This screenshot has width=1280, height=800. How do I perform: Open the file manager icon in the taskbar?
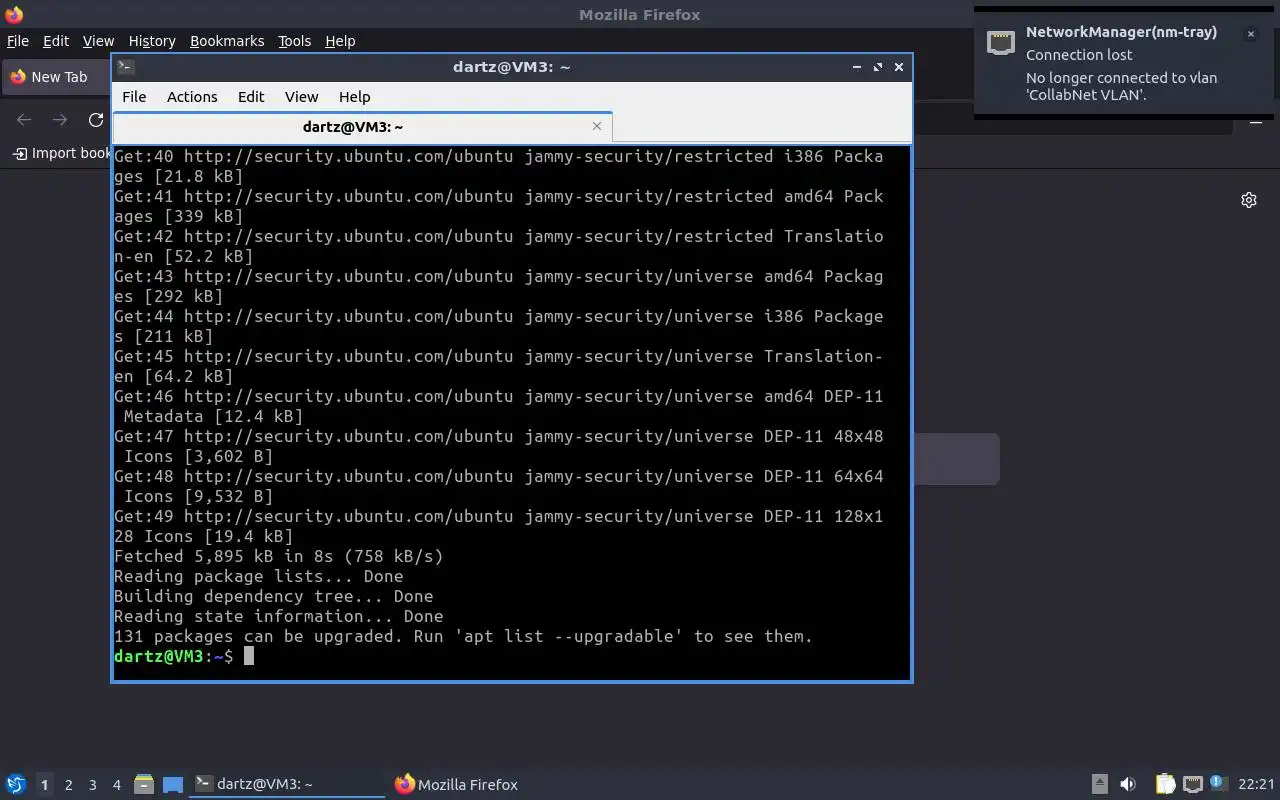143,784
